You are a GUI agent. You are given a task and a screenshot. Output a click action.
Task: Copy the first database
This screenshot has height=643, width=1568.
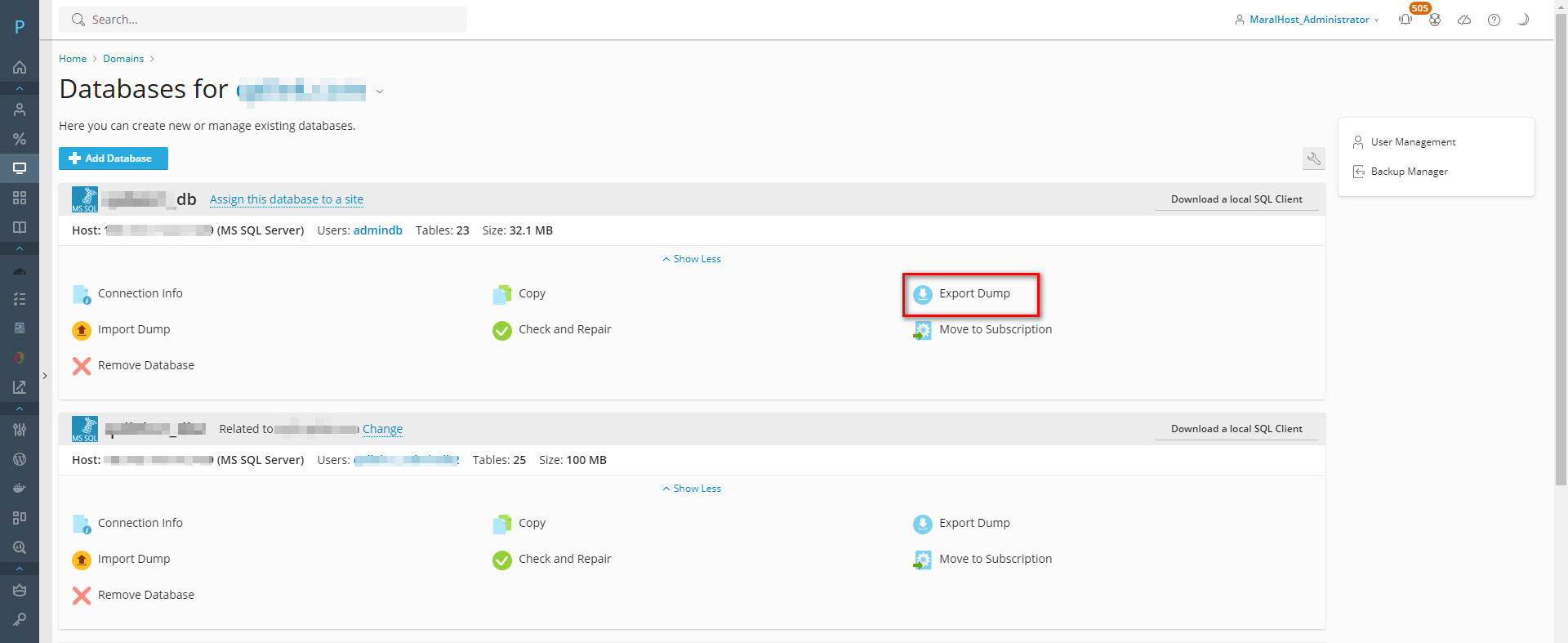point(519,293)
